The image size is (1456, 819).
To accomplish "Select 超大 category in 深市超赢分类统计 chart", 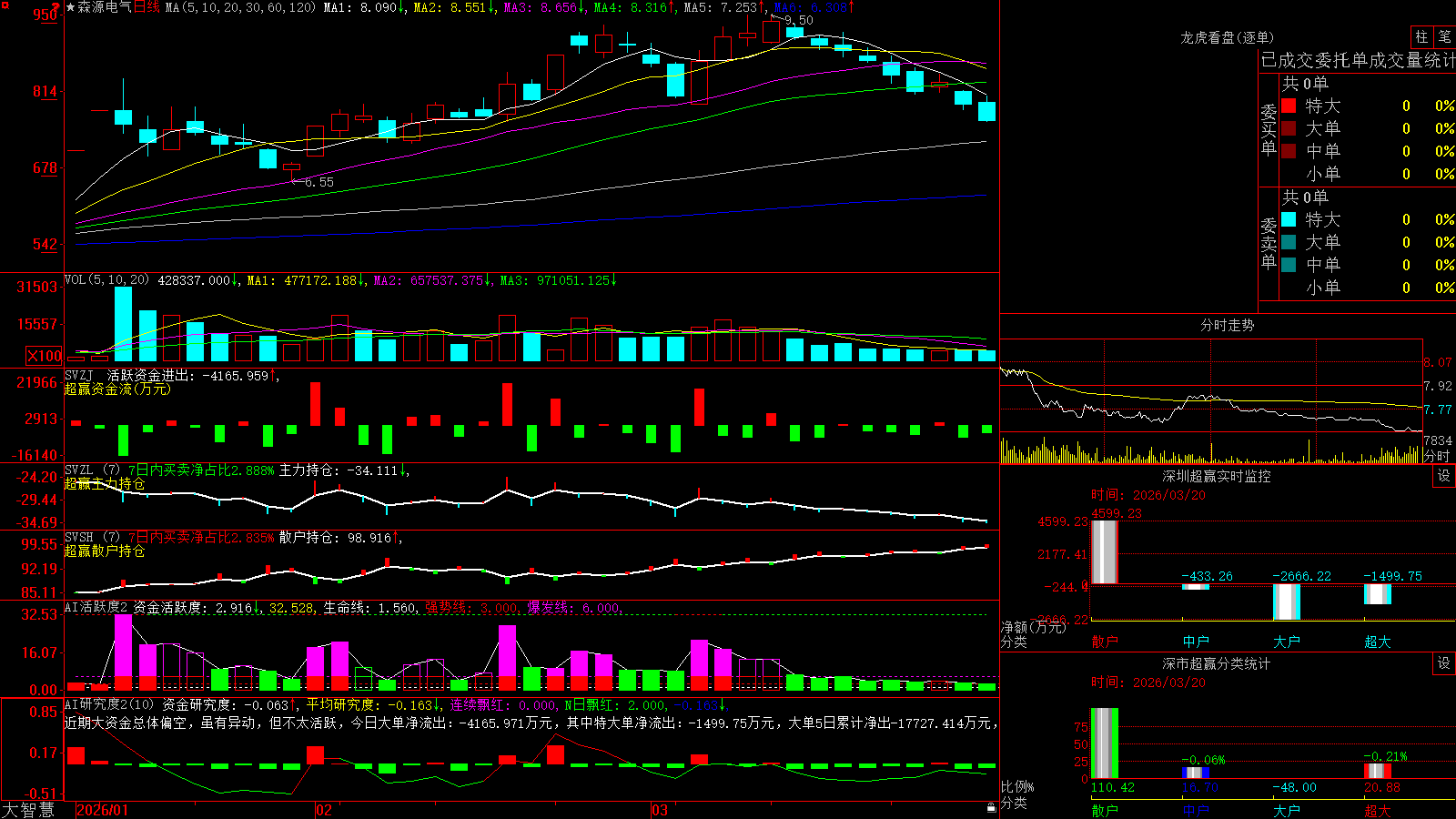I will point(1377,811).
